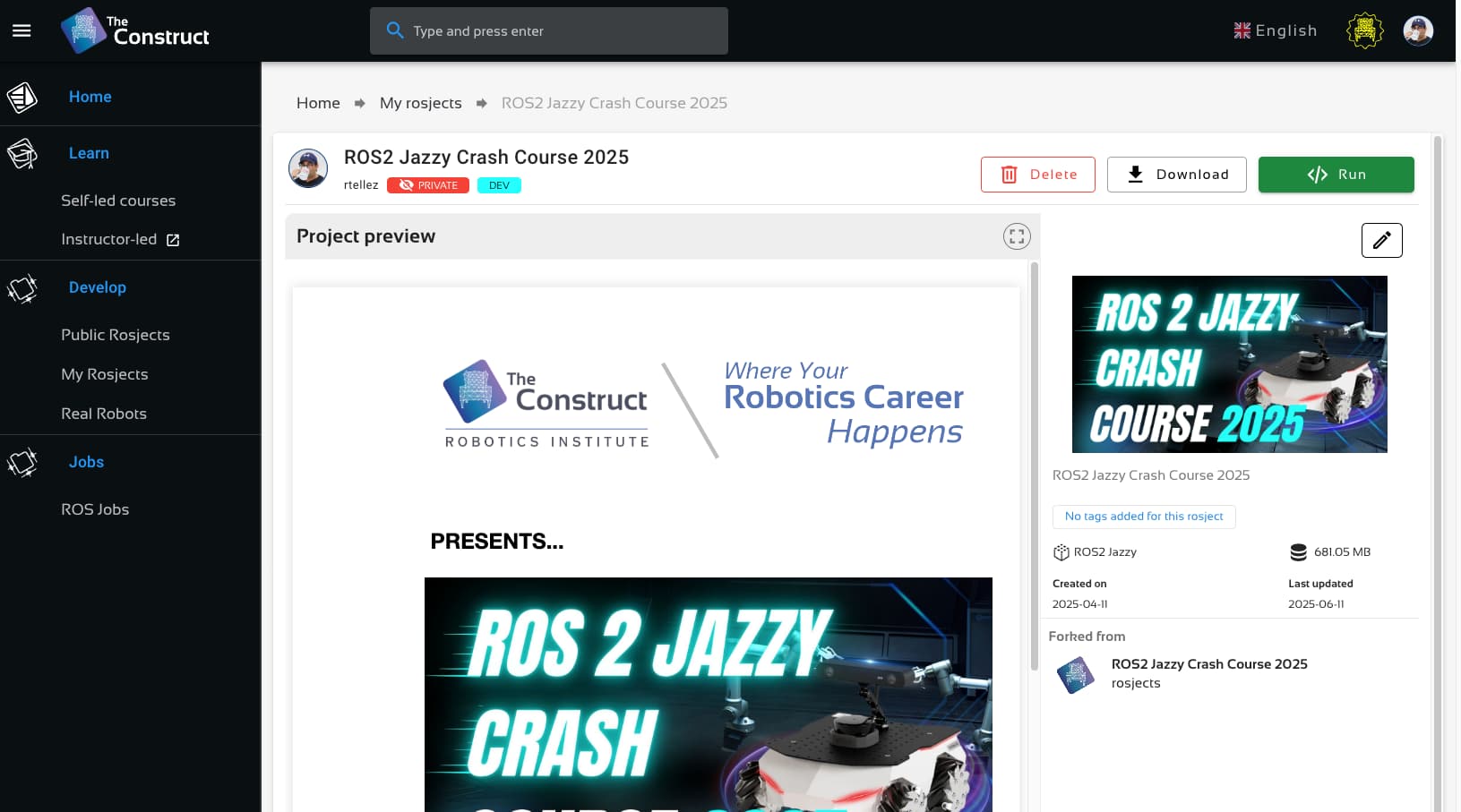Expand project preview to fullscreen

pos(1017,236)
